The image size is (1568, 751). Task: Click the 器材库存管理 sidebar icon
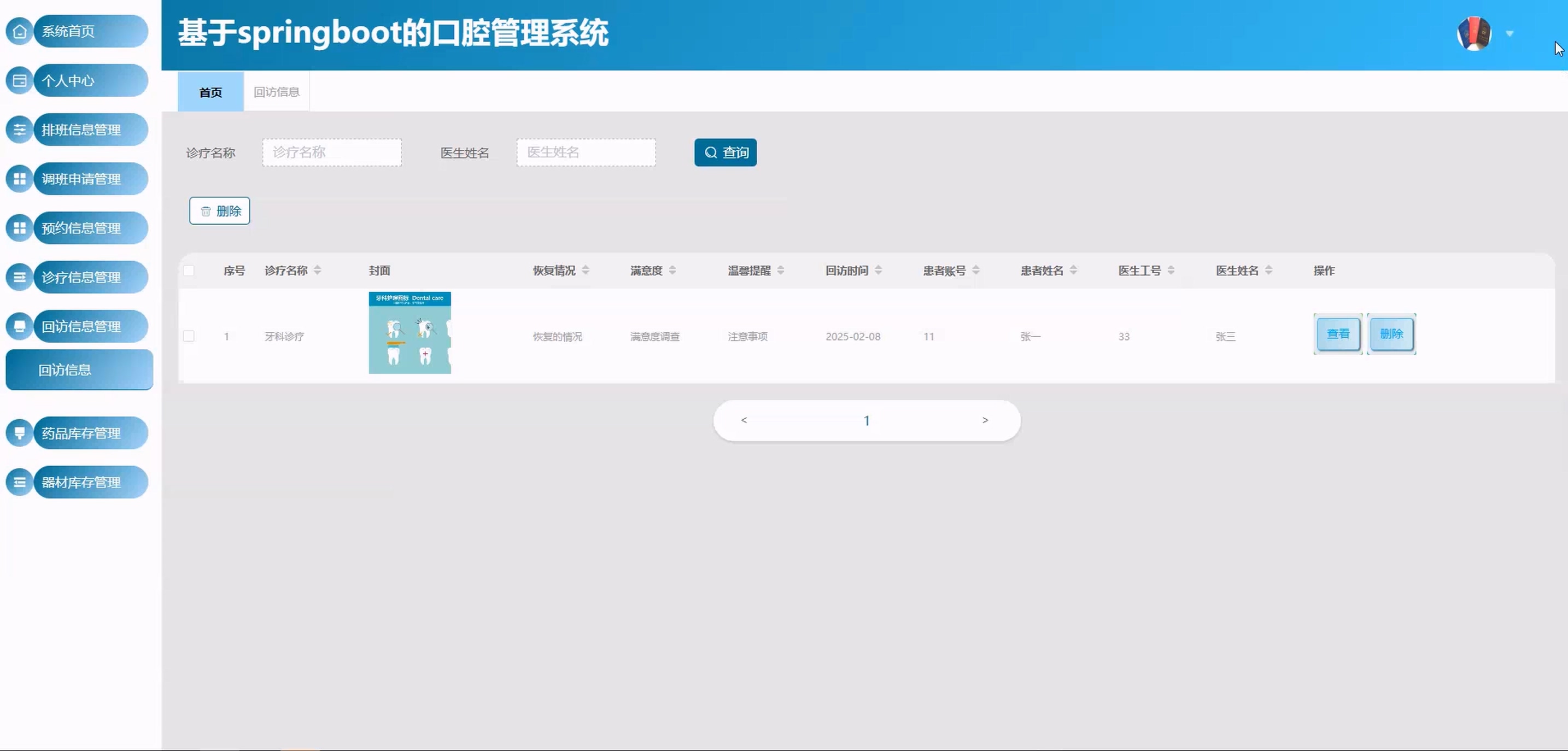click(x=20, y=482)
